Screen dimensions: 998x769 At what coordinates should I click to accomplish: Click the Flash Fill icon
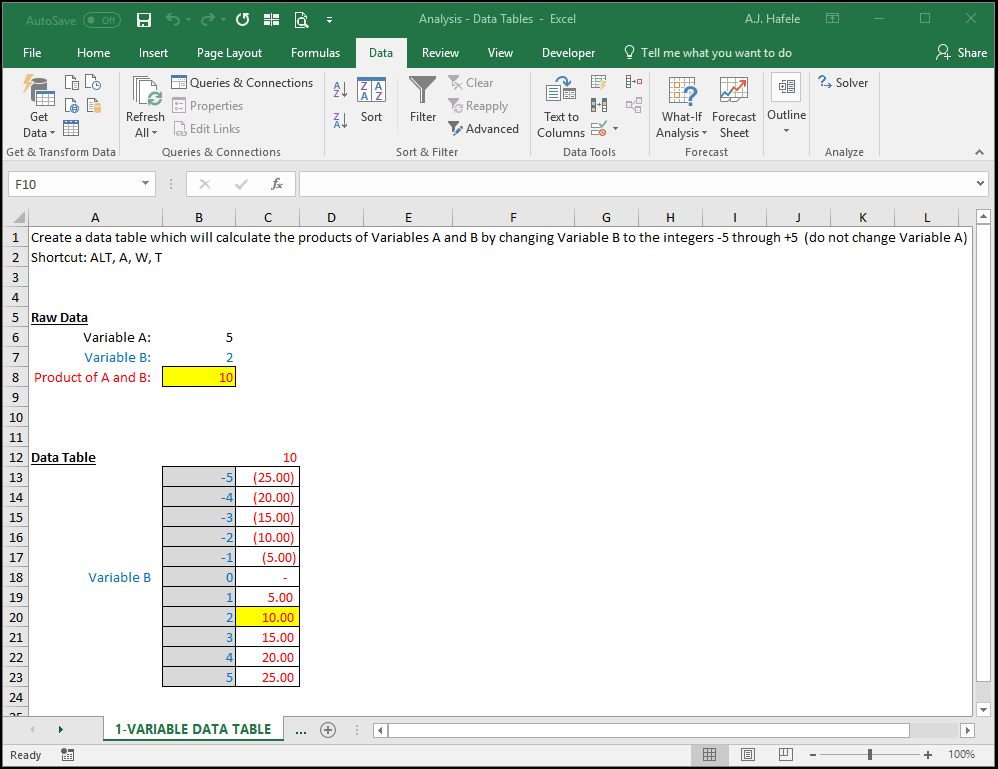[598, 82]
